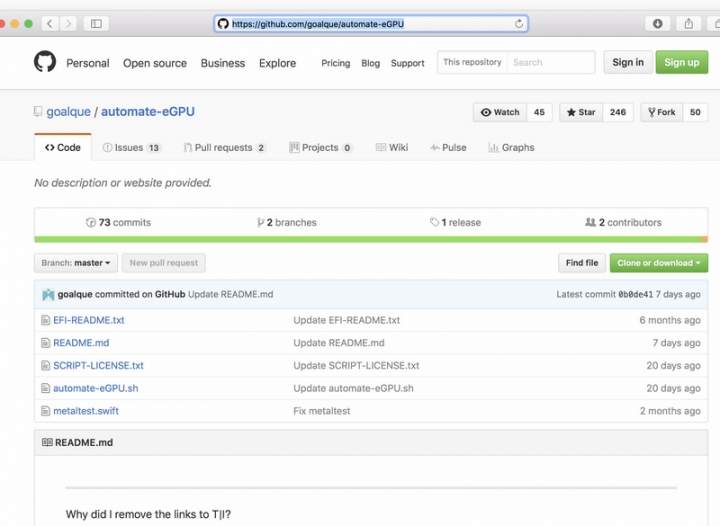Star the automate-eGPU repository
The width and height of the screenshot is (720, 526).
tap(581, 112)
